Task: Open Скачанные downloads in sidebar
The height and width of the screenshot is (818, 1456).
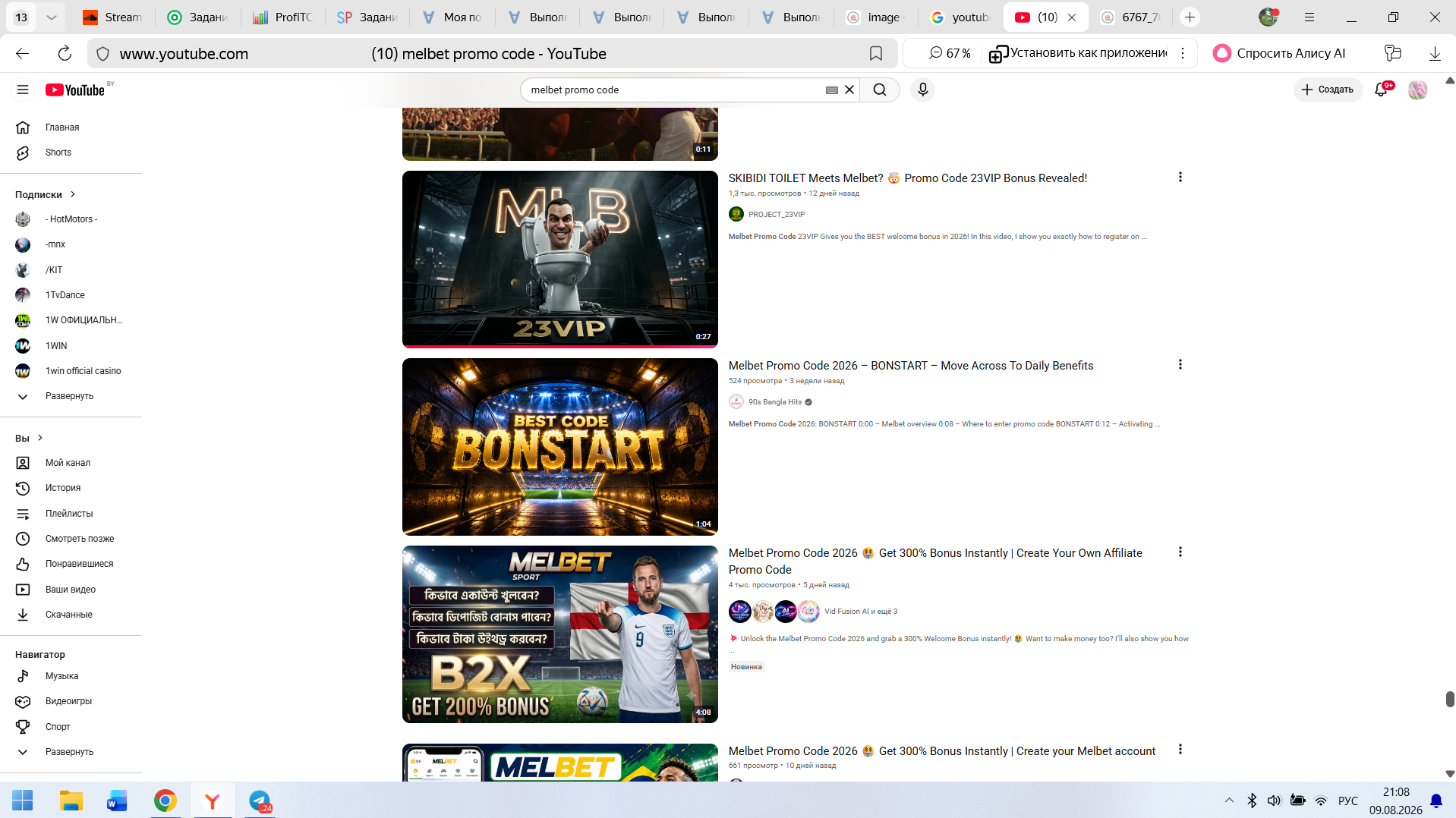Action: coord(71,615)
